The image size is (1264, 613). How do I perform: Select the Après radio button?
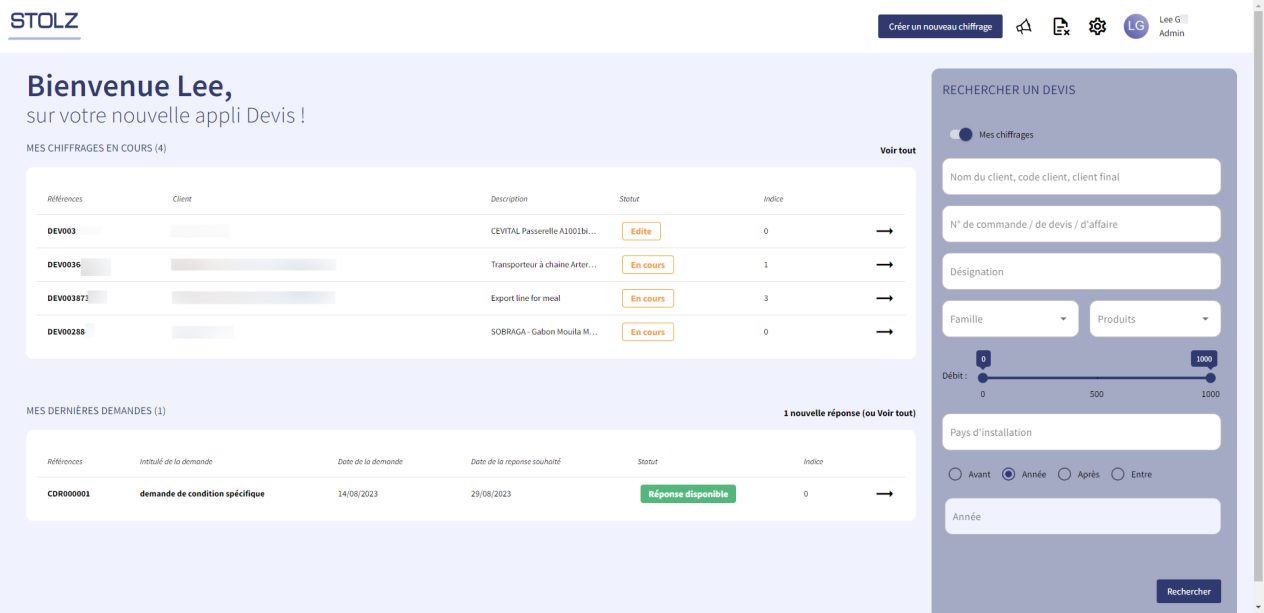(x=1064, y=474)
